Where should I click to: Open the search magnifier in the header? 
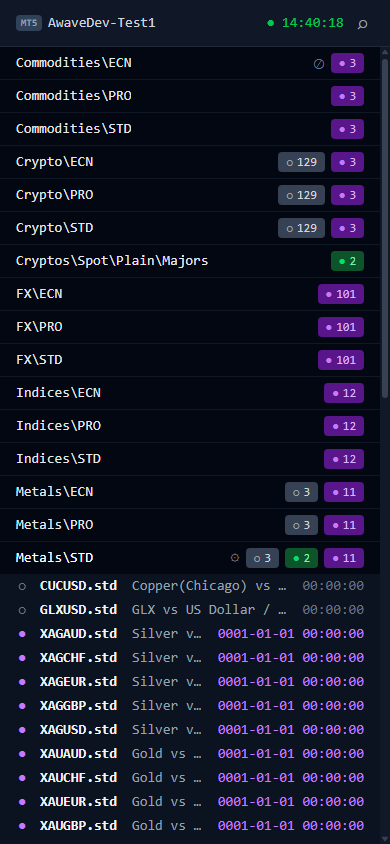[x=363, y=24]
